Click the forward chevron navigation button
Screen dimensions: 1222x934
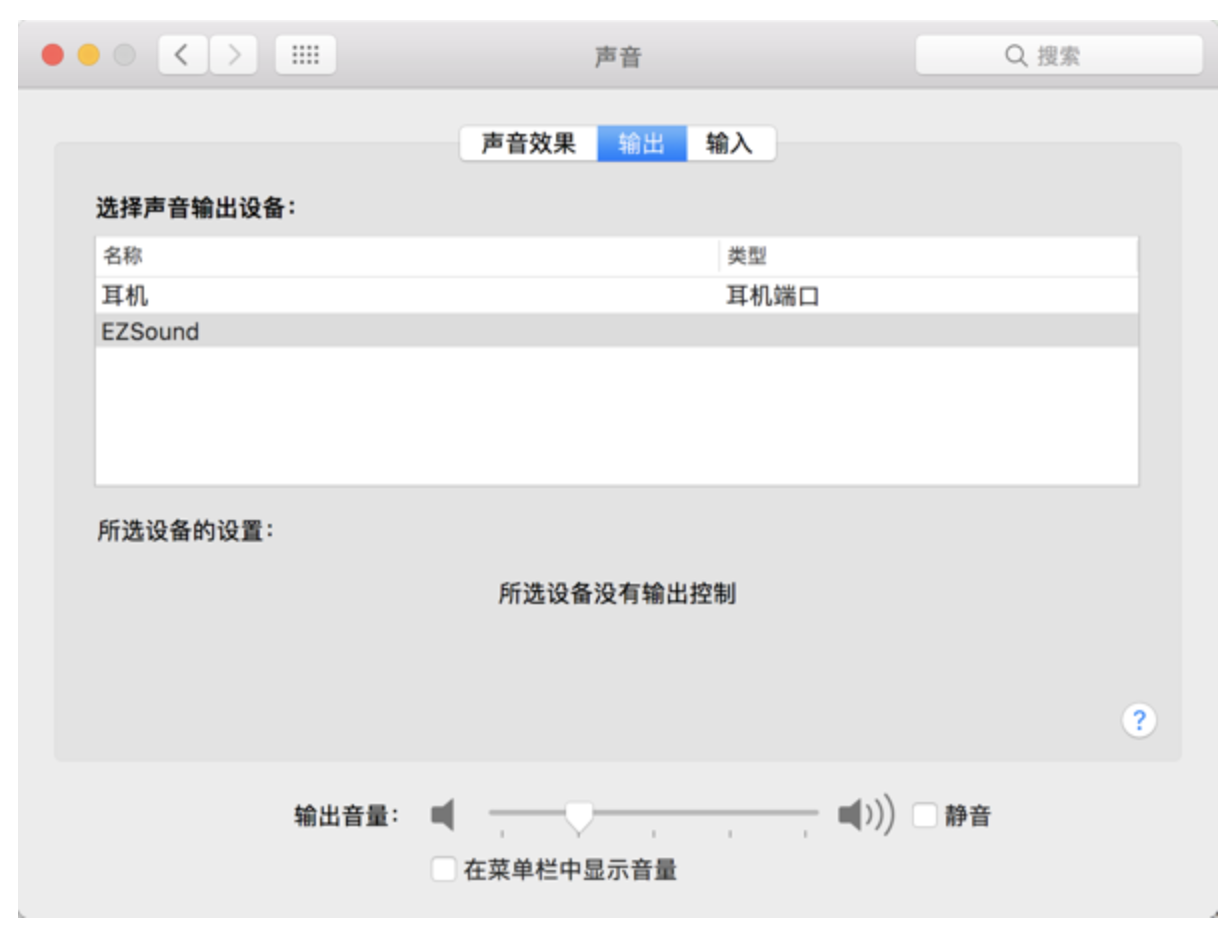(x=234, y=55)
